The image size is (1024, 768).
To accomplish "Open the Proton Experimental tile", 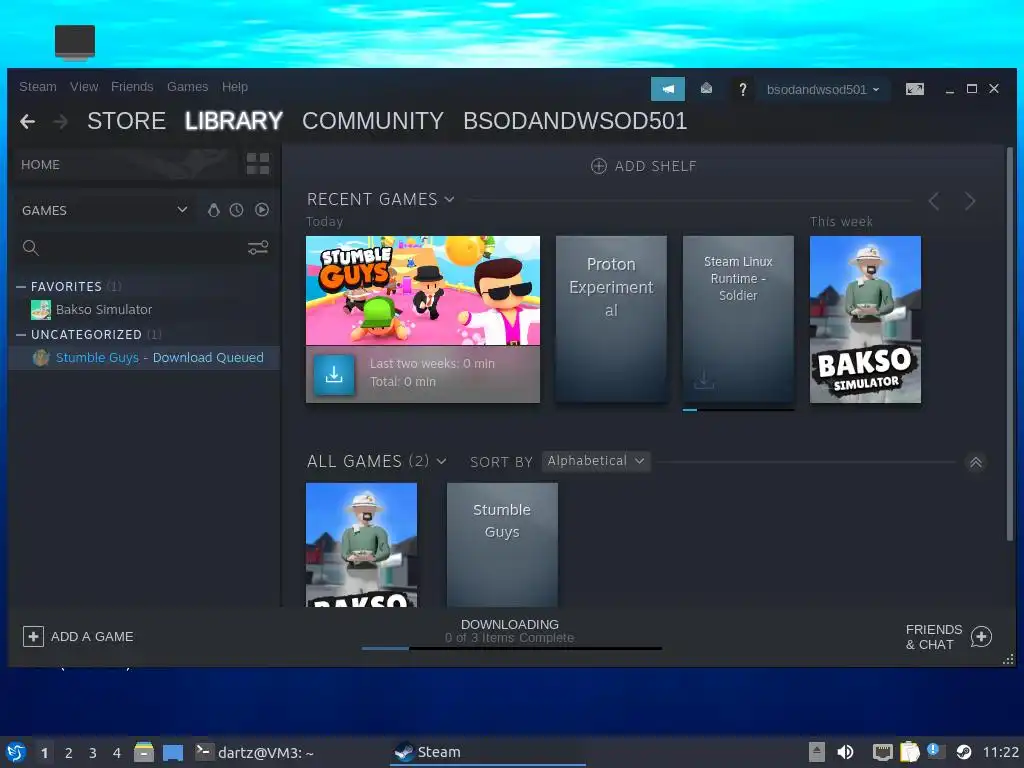I will coord(611,319).
